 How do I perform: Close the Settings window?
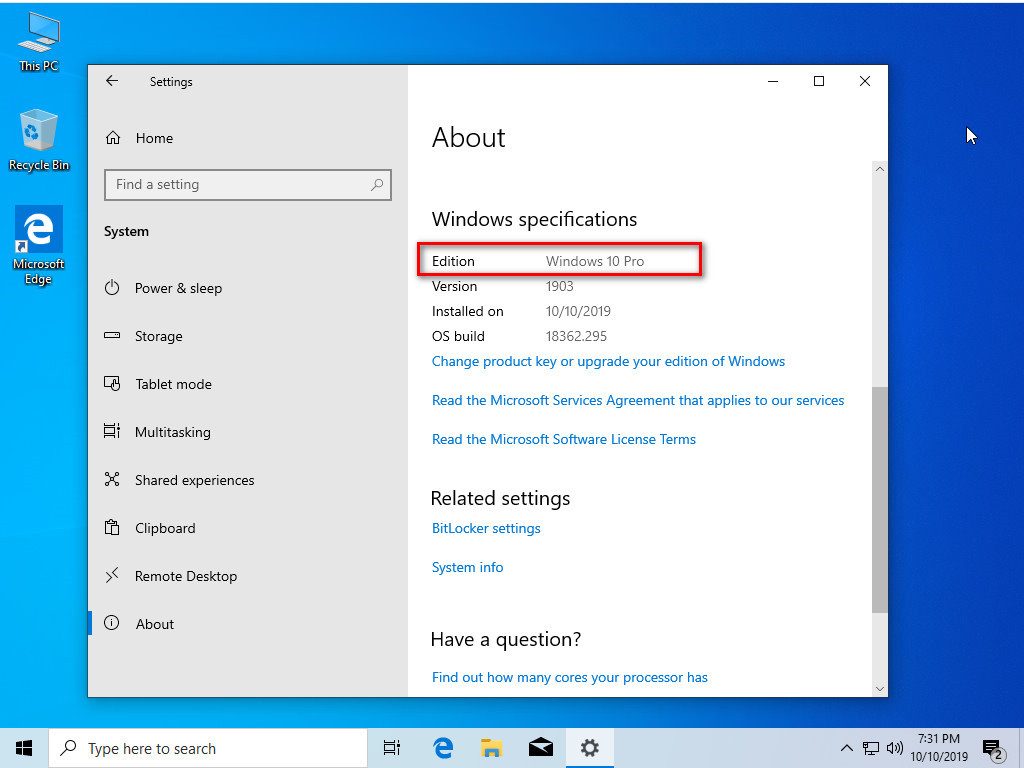(x=865, y=81)
